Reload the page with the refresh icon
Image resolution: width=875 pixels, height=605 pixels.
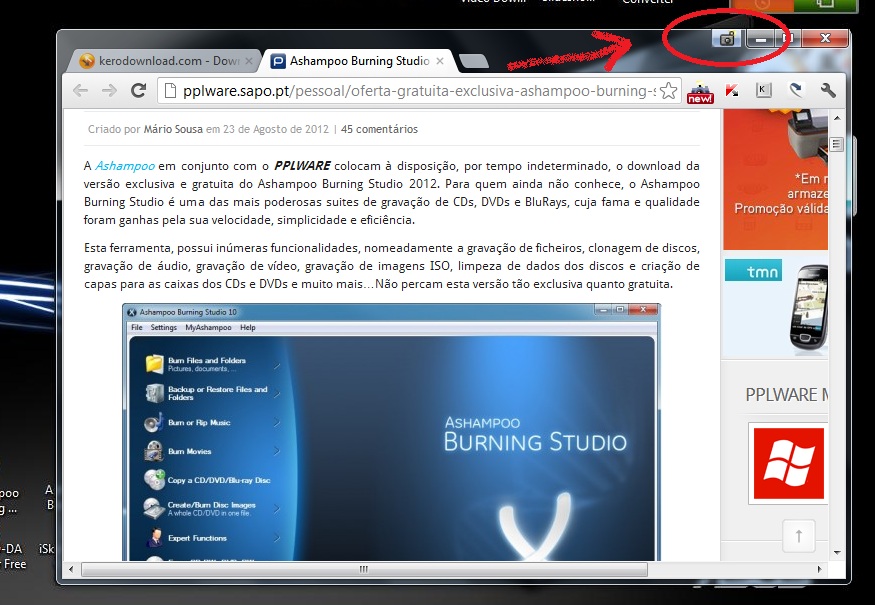[138, 90]
